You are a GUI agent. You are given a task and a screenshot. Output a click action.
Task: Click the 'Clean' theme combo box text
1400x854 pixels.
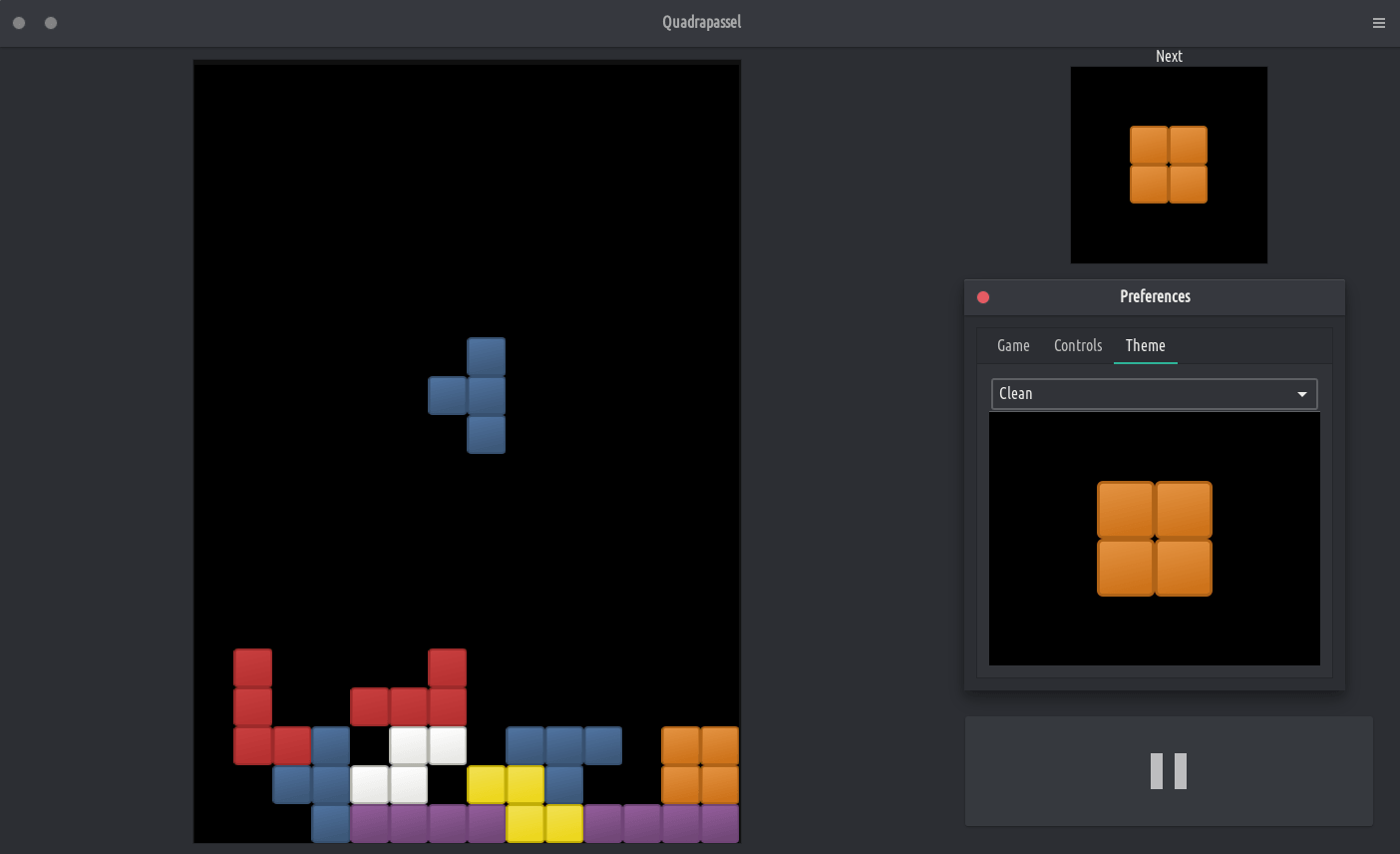click(x=1016, y=394)
